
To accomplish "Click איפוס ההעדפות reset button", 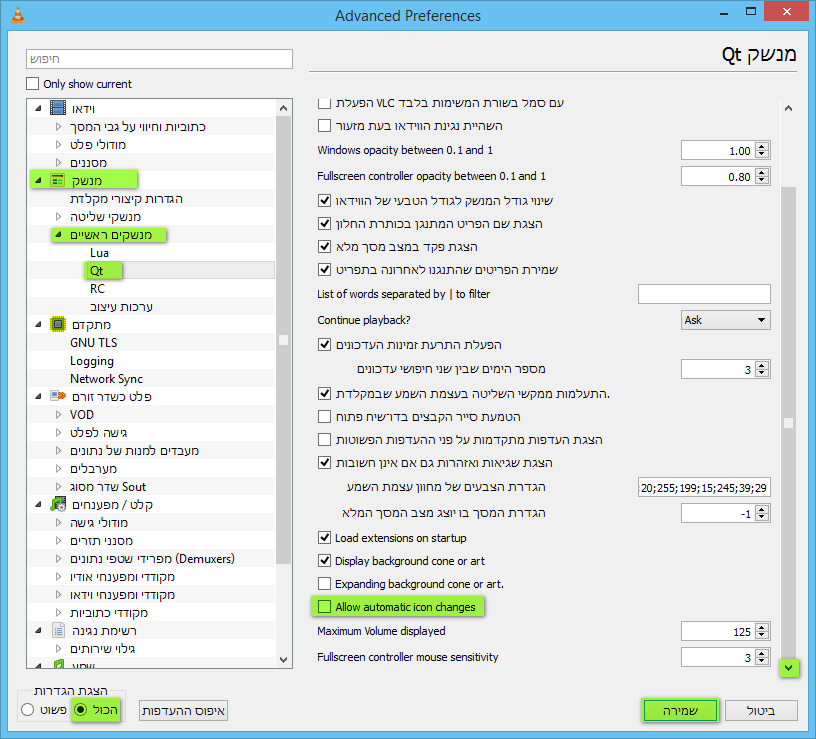I will (x=183, y=710).
